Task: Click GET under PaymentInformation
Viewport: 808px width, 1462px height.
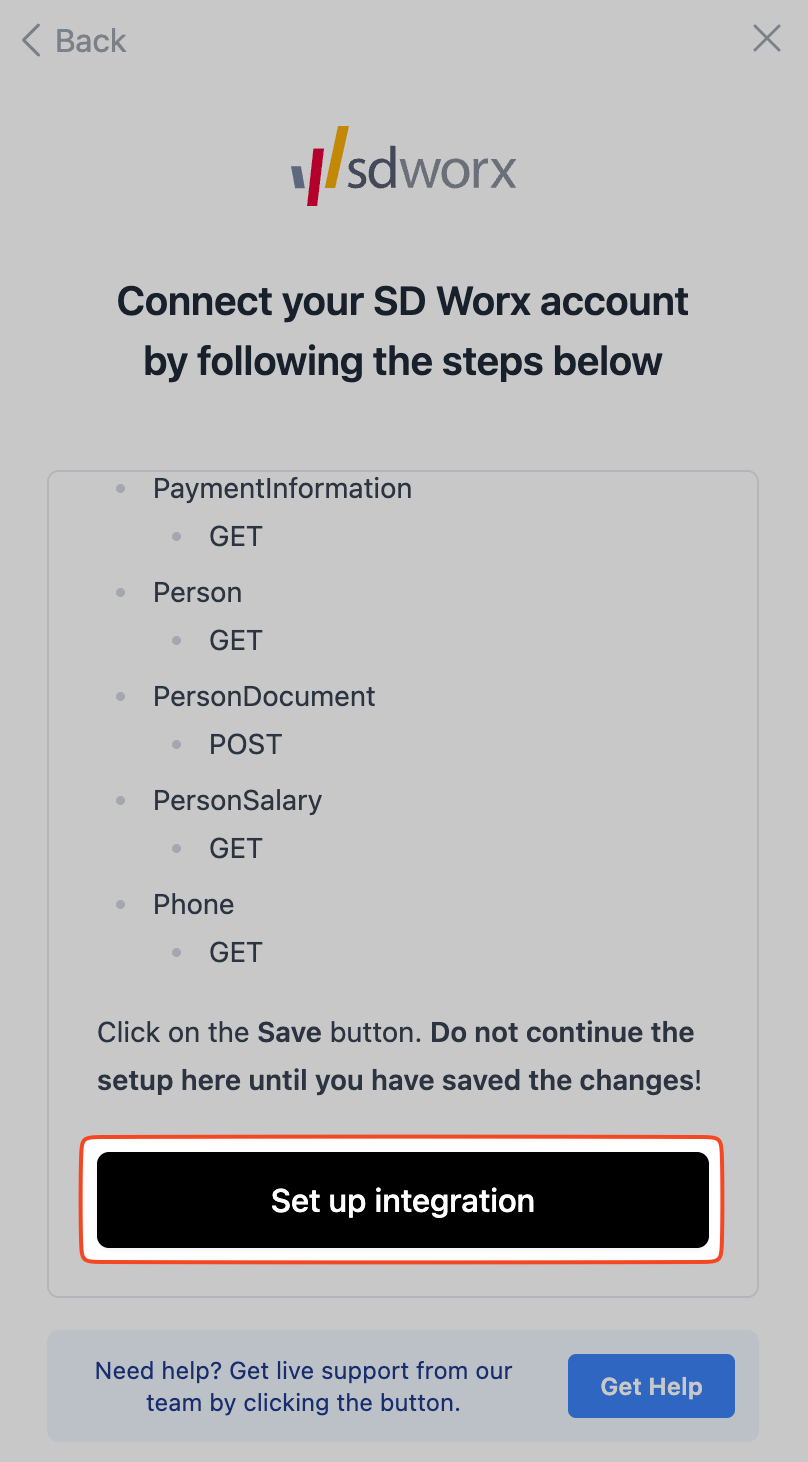Action: pyautogui.click(x=235, y=536)
